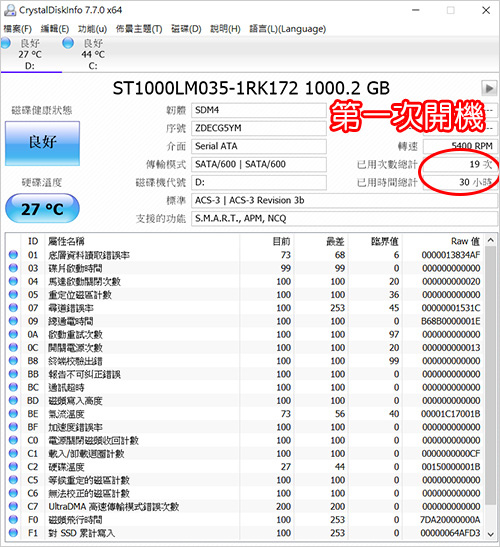Click status circle icon for attribute 01

pos(13,255)
